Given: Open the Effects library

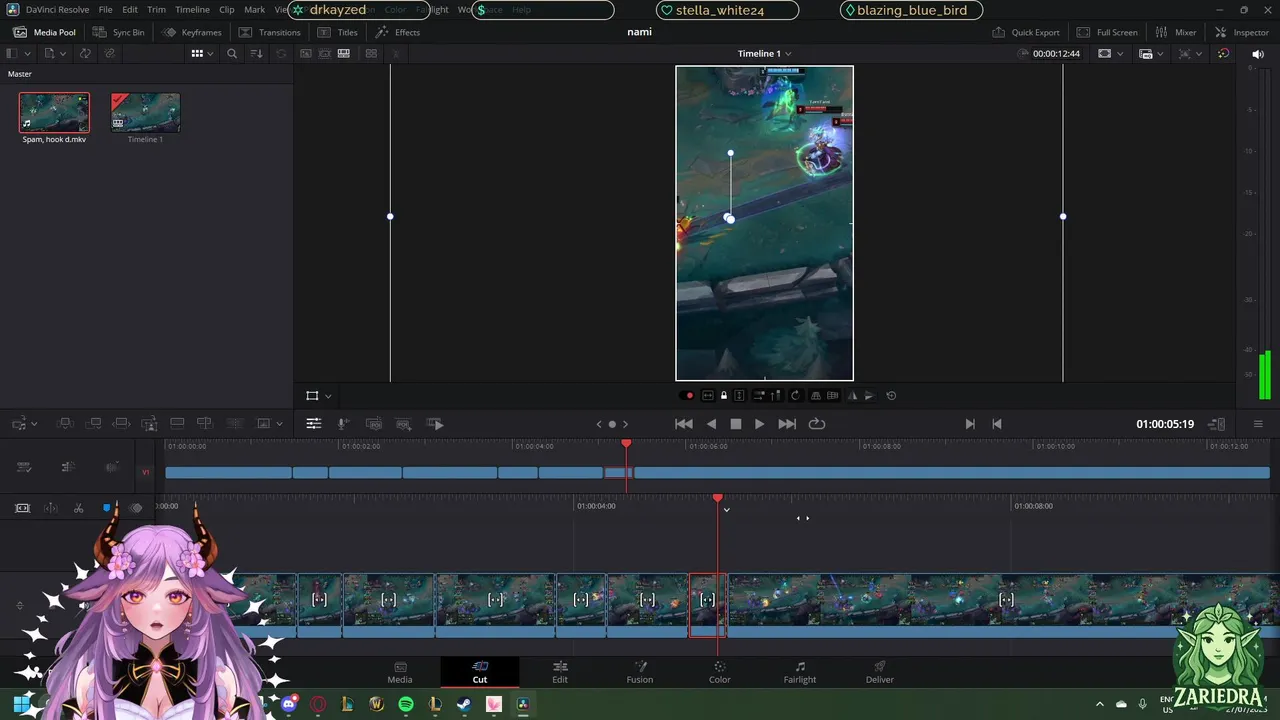Looking at the screenshot, I should coord(397,32).
